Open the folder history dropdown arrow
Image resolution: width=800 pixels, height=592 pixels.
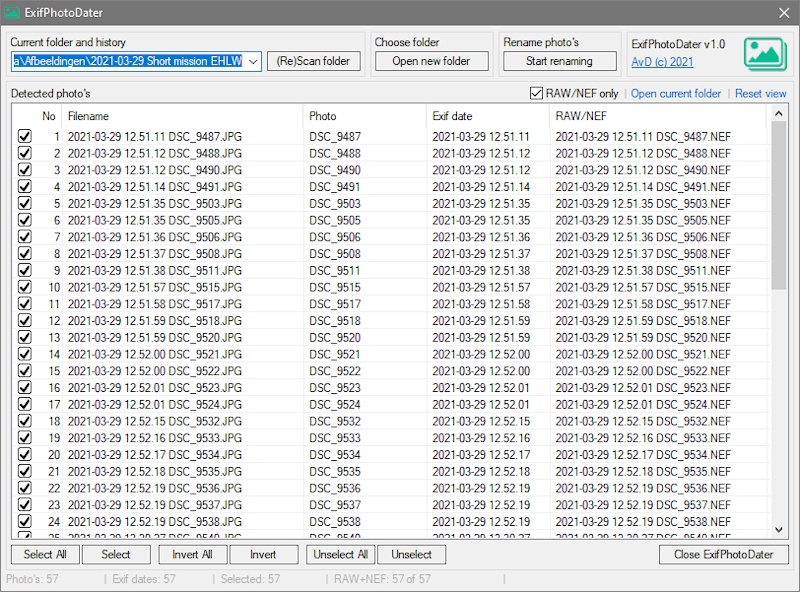click(x=253, y=62)
